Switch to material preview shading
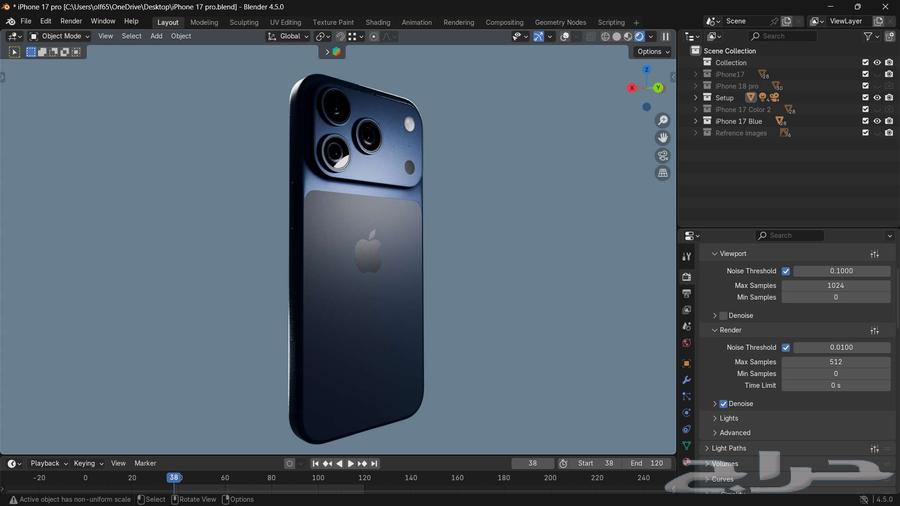The height and width of the screenshot is (506, 900). click(x=628, y=36)
